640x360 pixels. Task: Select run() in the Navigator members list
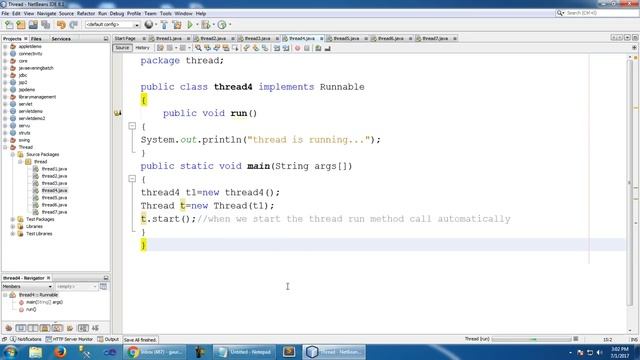[31, 309]
